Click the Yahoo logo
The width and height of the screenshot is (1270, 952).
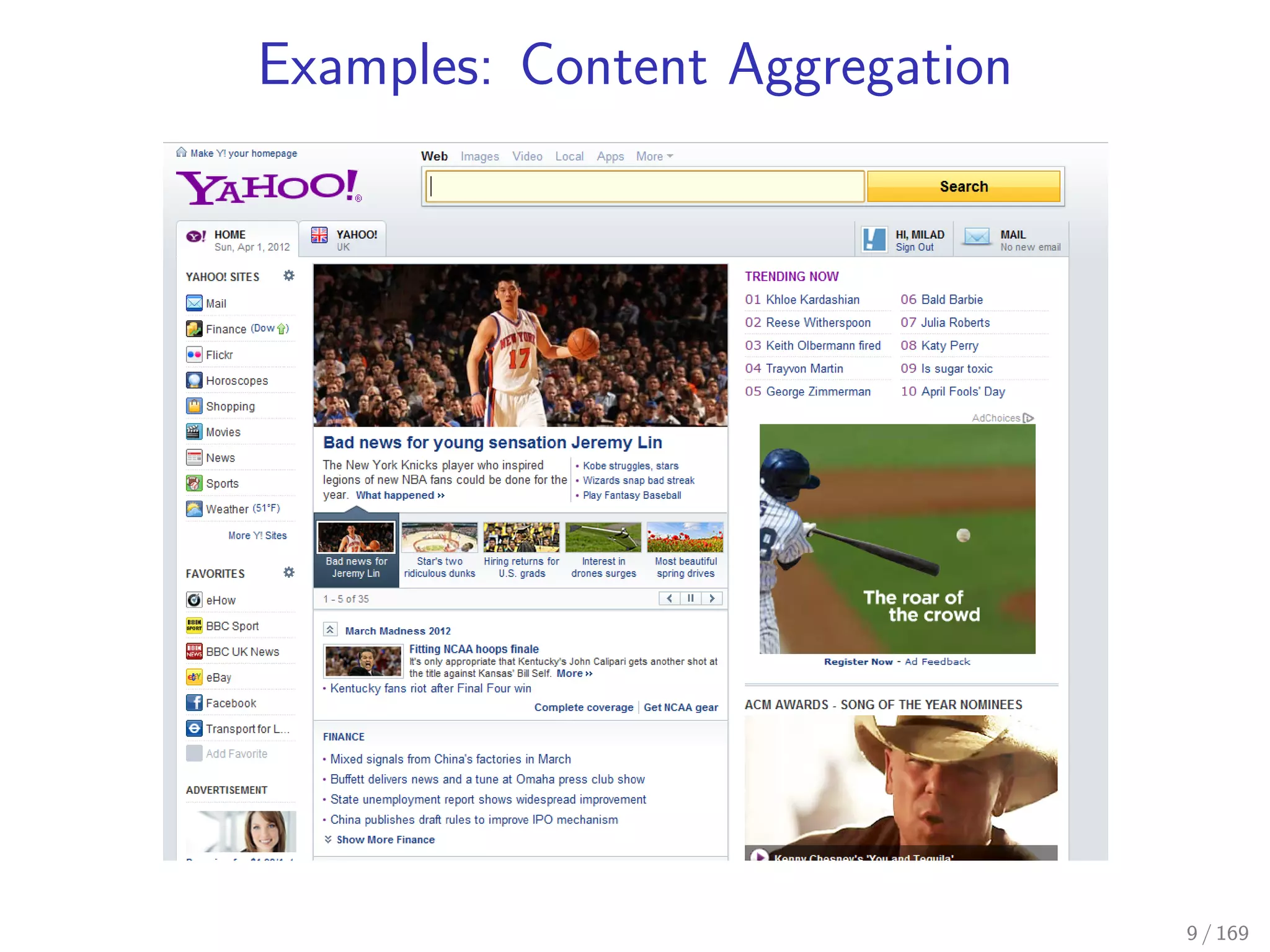[269, 187]
